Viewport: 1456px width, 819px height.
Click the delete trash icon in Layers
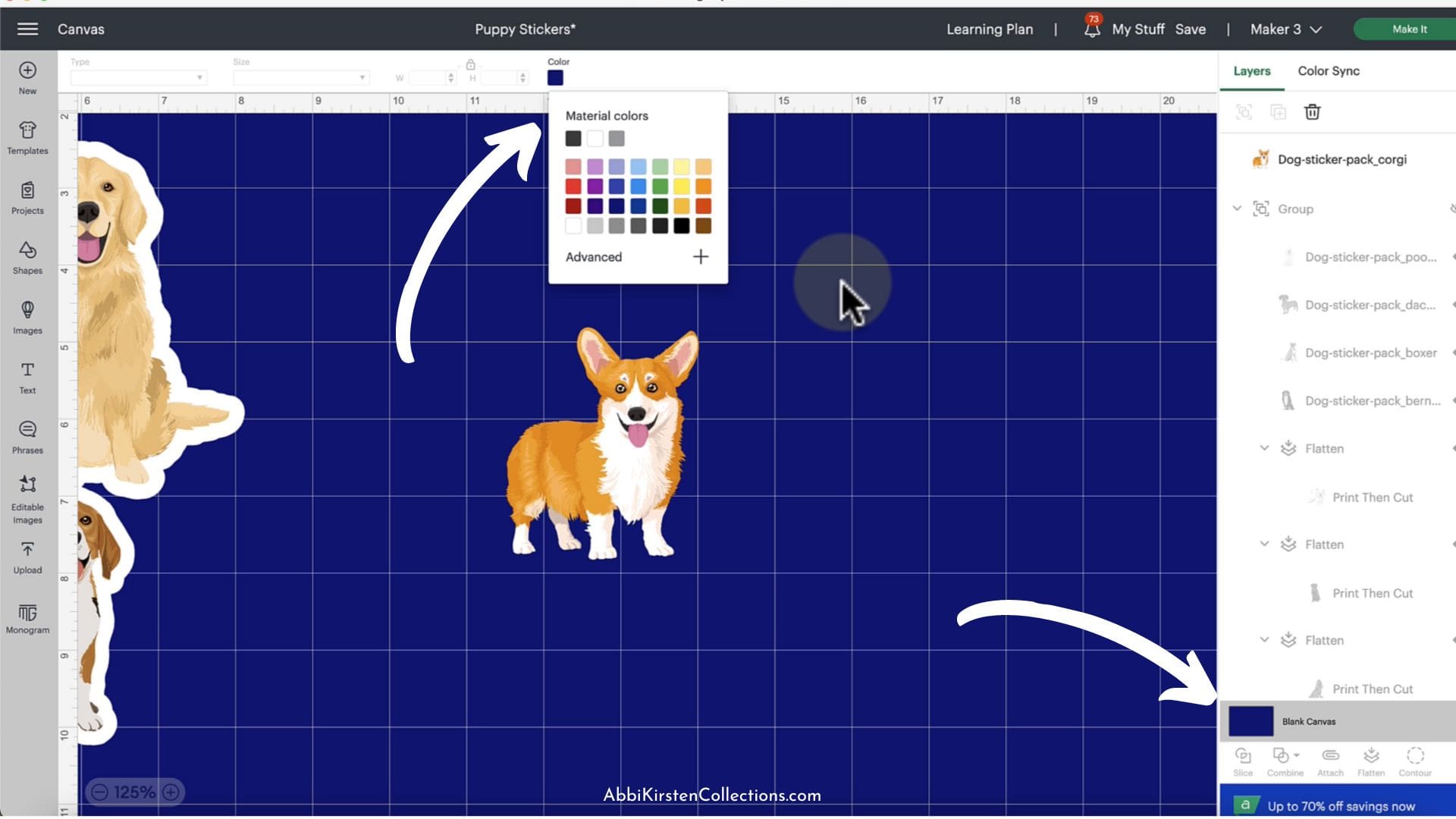tap(1312, 112)
